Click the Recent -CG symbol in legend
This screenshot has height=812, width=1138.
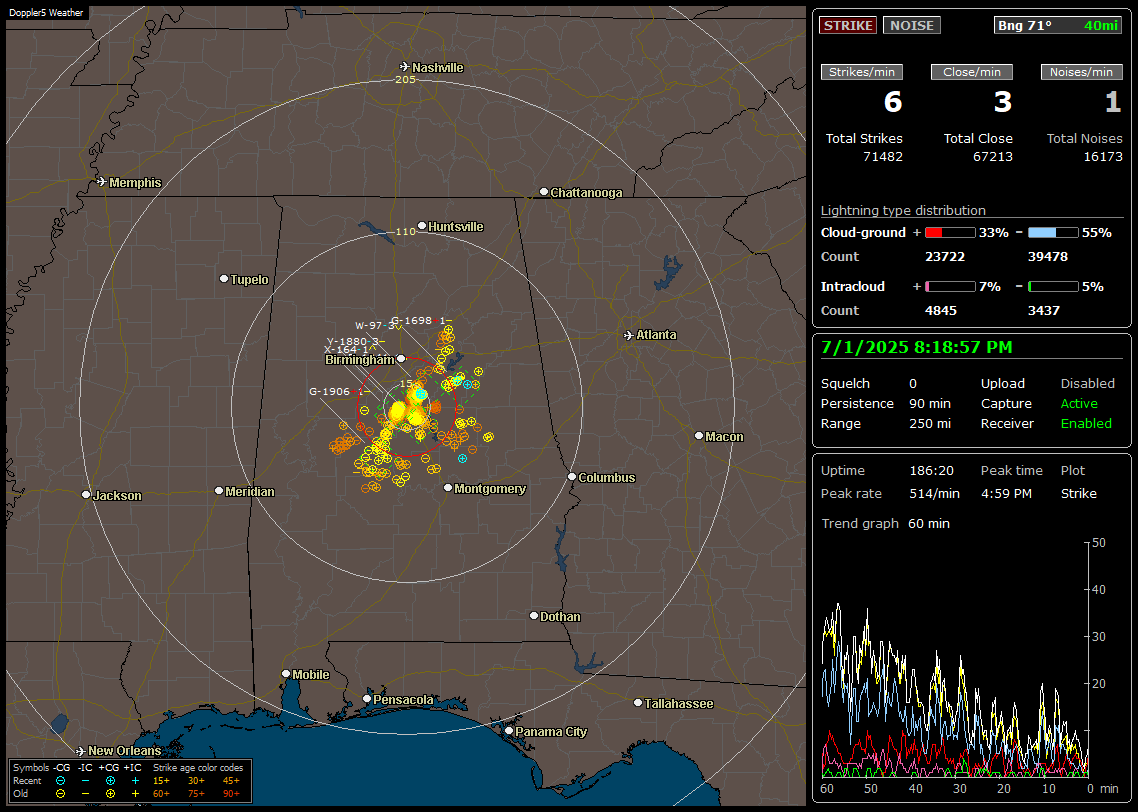click(60, 781)
